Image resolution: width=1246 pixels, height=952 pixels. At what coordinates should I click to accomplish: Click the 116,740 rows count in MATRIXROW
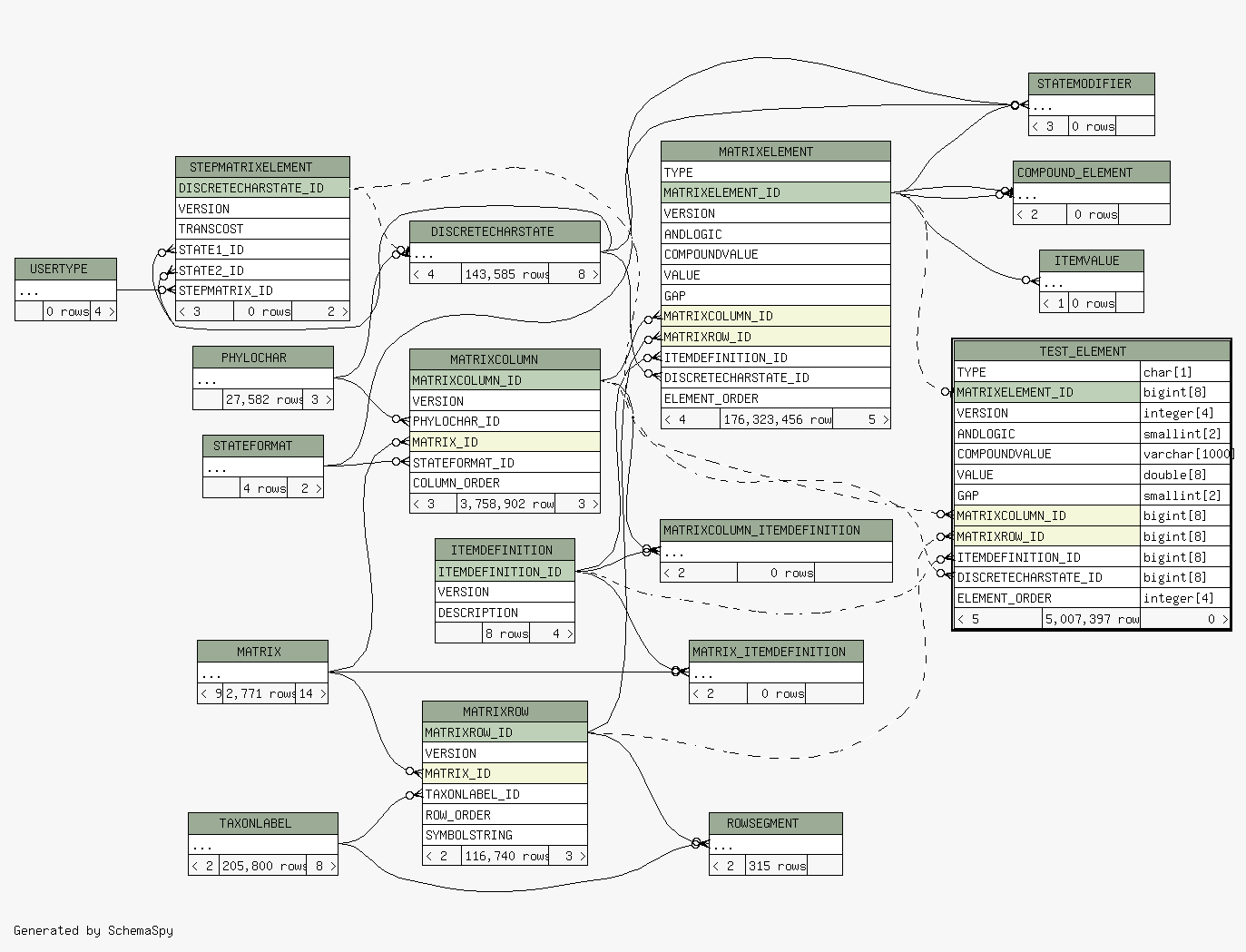[x=506, y=856]
